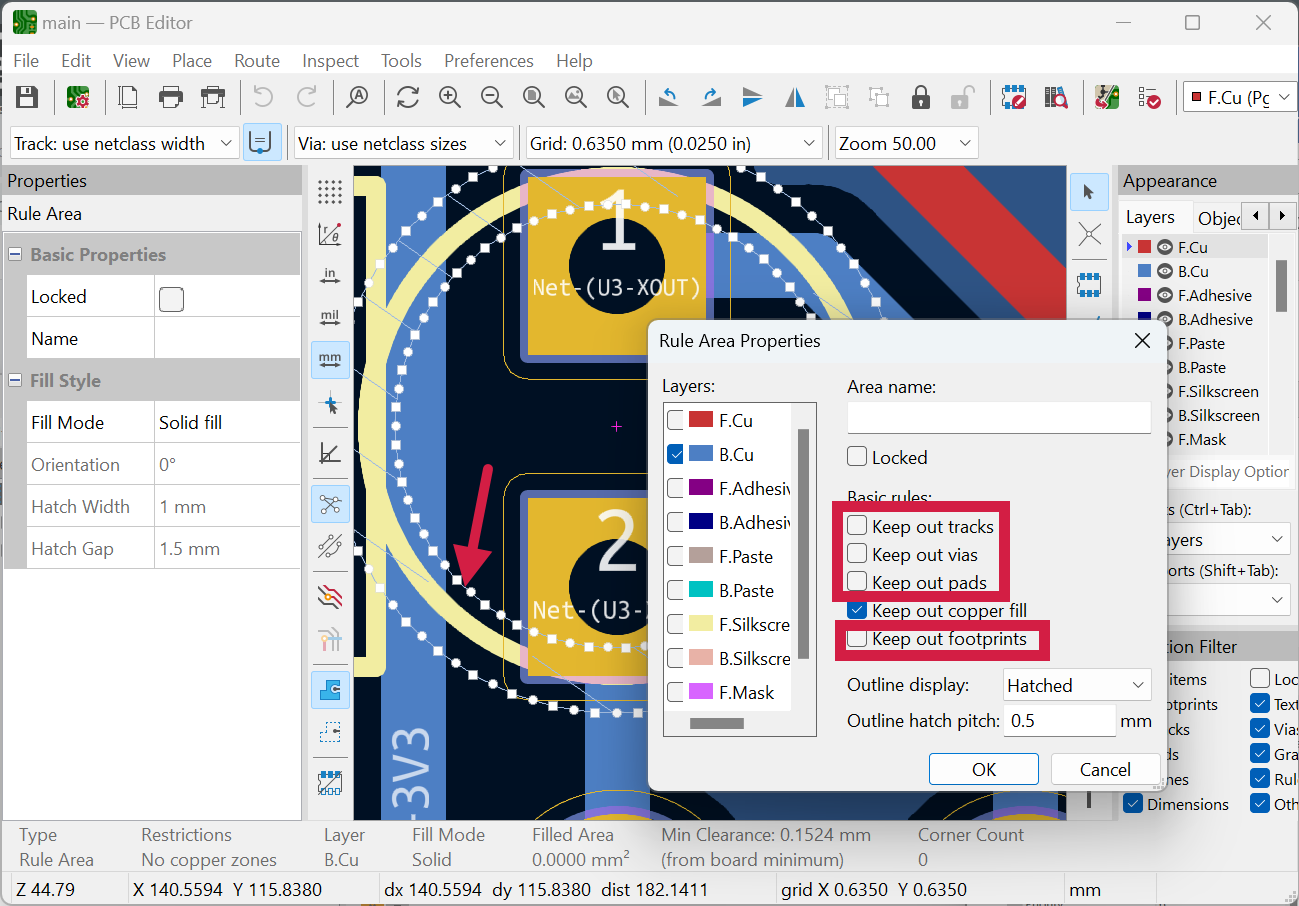1299x906 pixels.
Task: Toggle polar coordinates icon
Action: click(330, 234)
